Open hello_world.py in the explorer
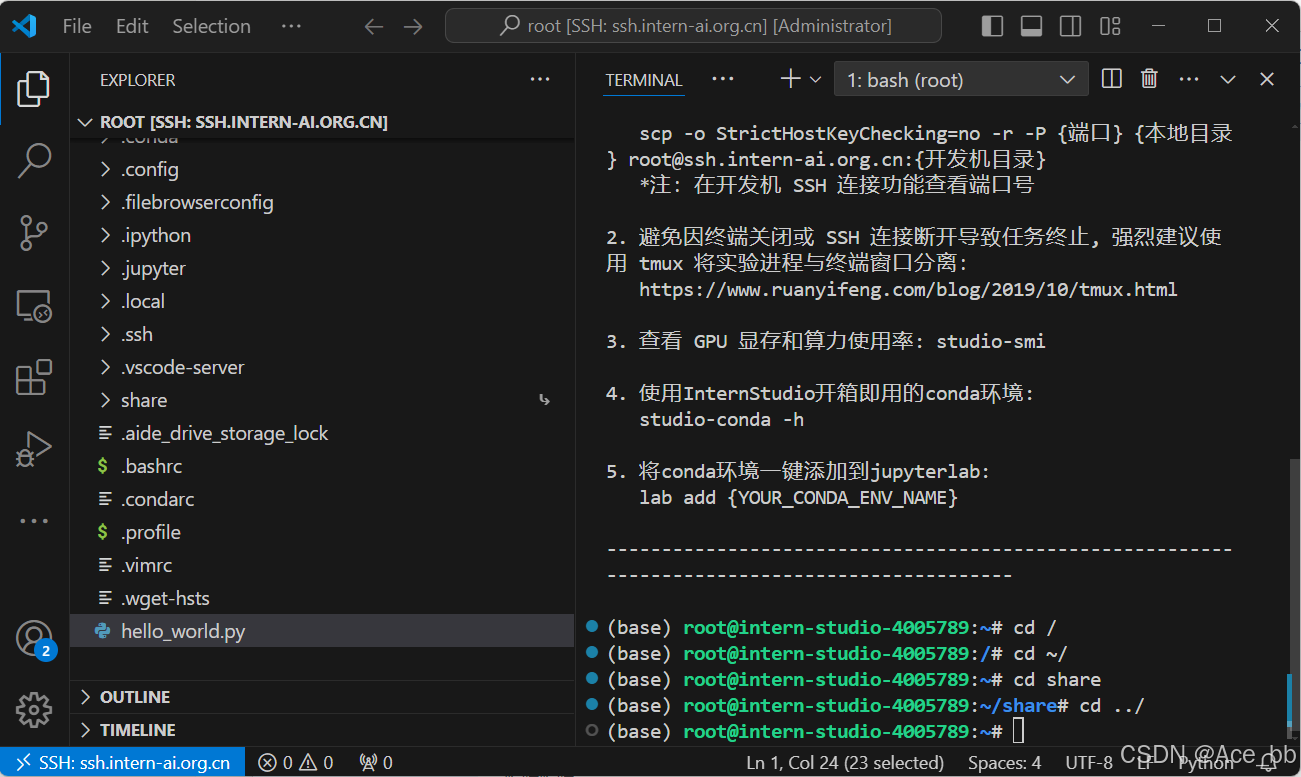The height and width of the screenshot is (777, 1301). pos(322,631)
